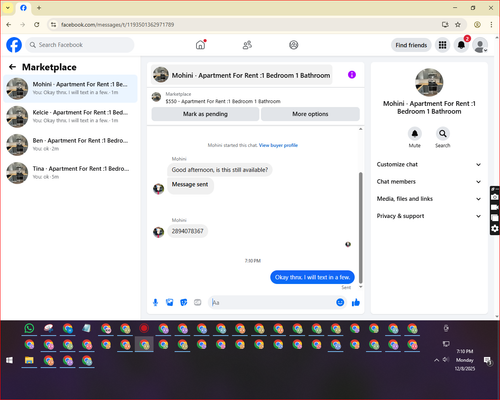
Task: Open the Tina conversation in Marketplace list
Action: point(70,173)
